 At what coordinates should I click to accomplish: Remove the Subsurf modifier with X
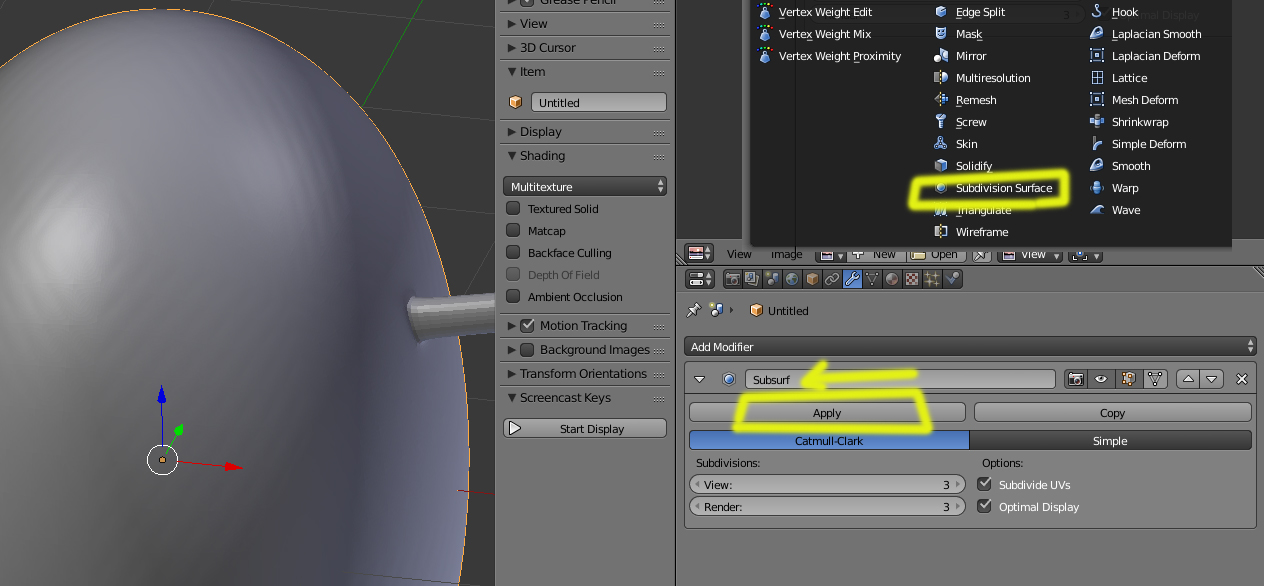tap(1242, 379)
